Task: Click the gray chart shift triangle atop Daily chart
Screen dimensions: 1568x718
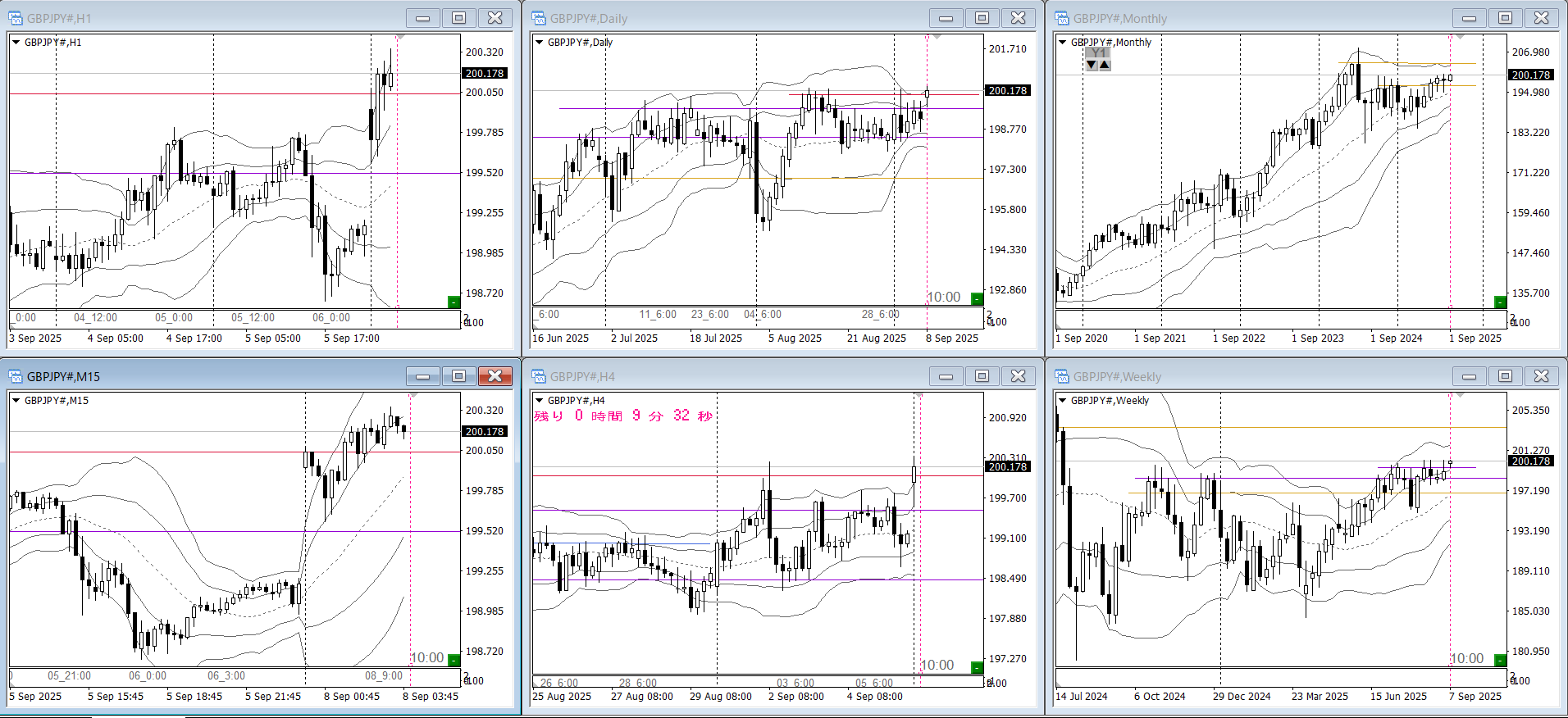Action: click(937, 37)
